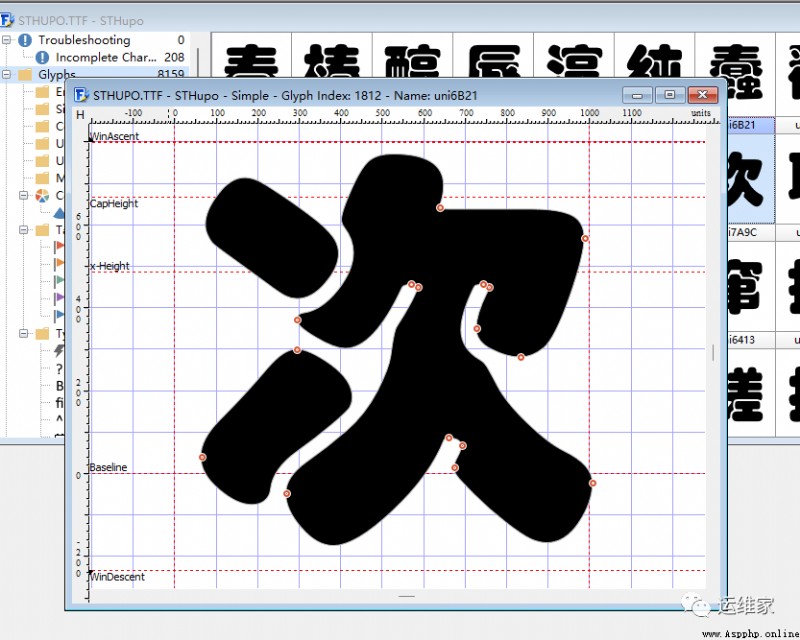Collapse the Glyphs tree node
This screenshot has width=800, height=640.
point(6,75)
